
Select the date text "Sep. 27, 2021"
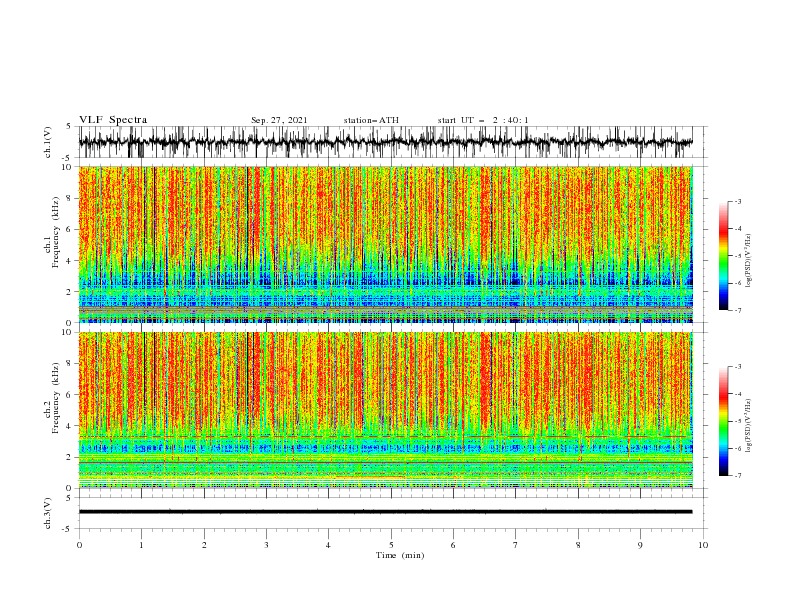(x=279, y=120)
